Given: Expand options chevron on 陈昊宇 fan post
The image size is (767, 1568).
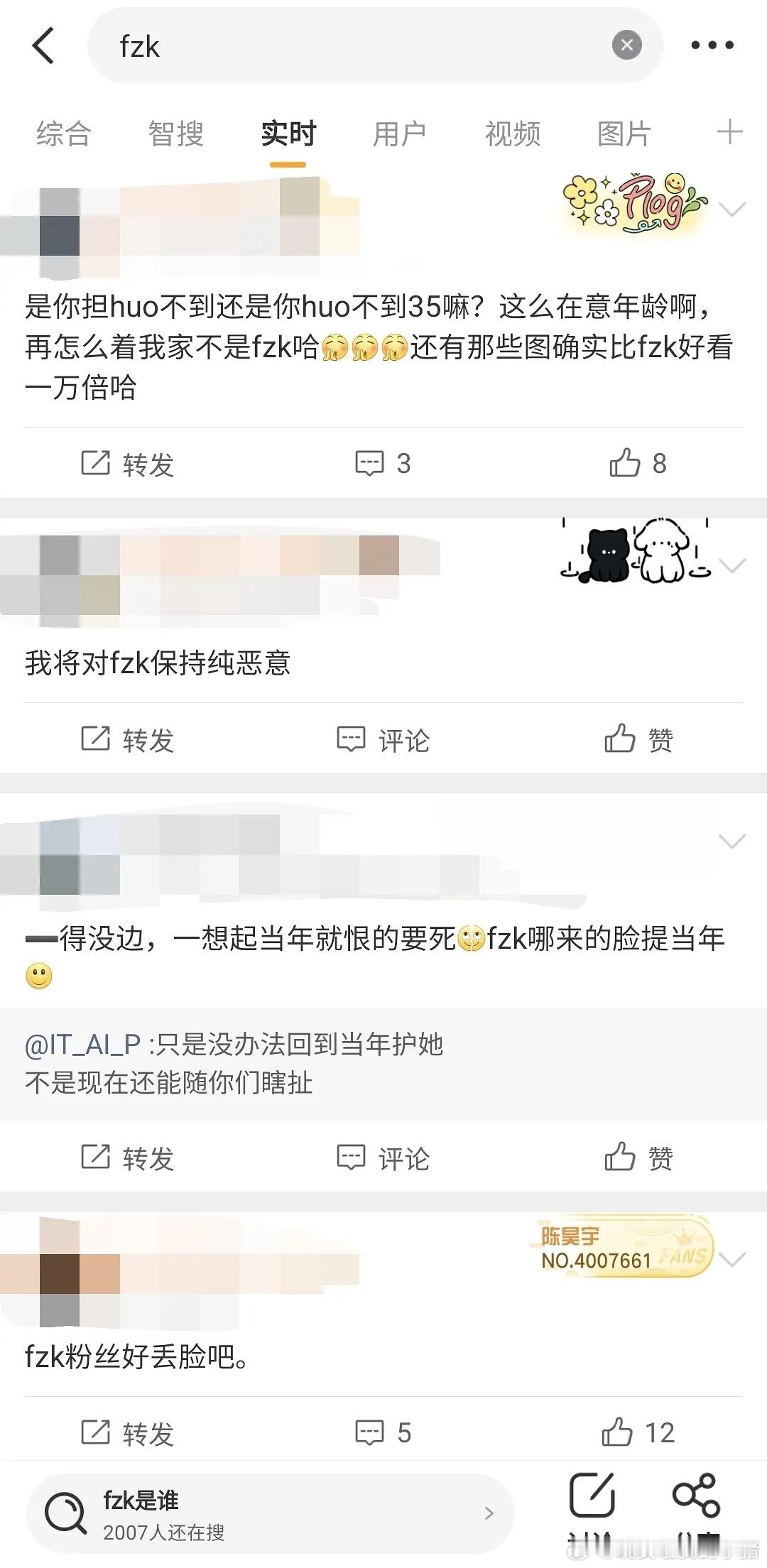Looking at the screenshot, I should (x=732, y=1259).
